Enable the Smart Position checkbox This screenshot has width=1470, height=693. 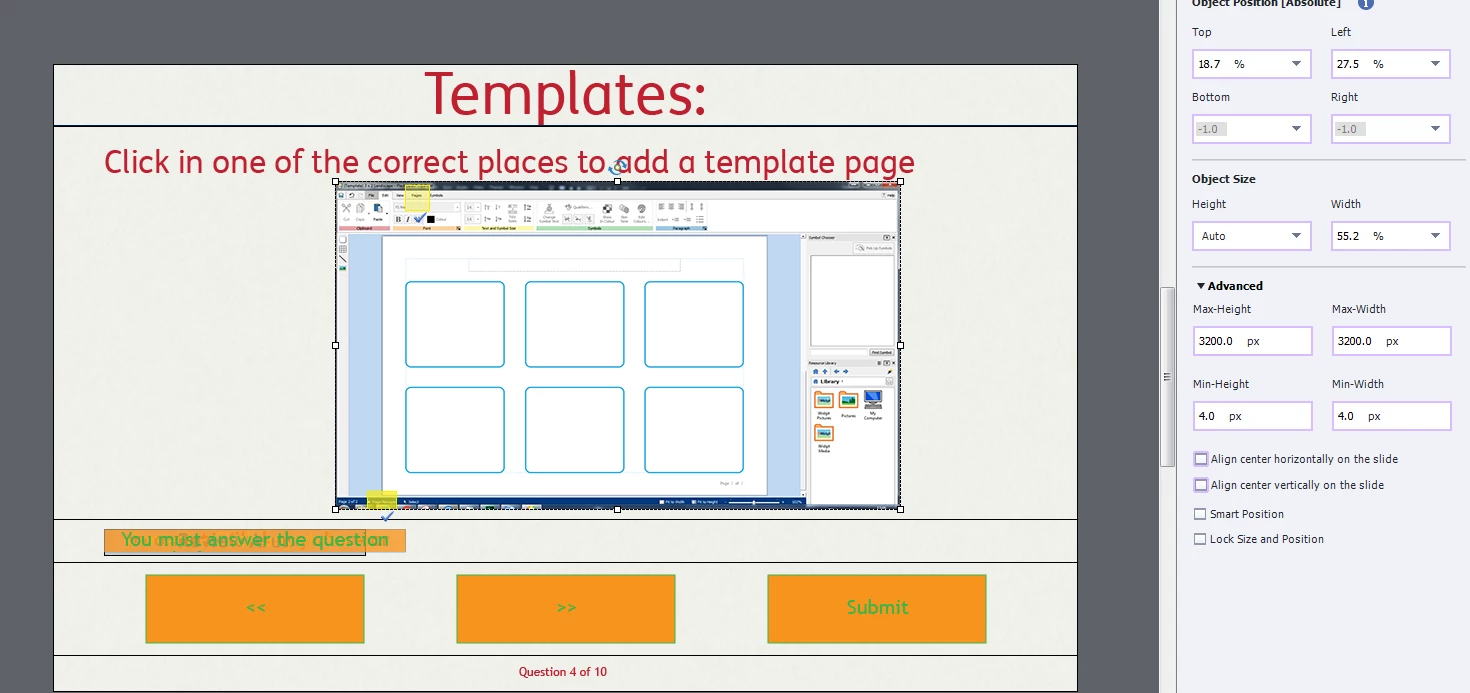coord(1200,514)
